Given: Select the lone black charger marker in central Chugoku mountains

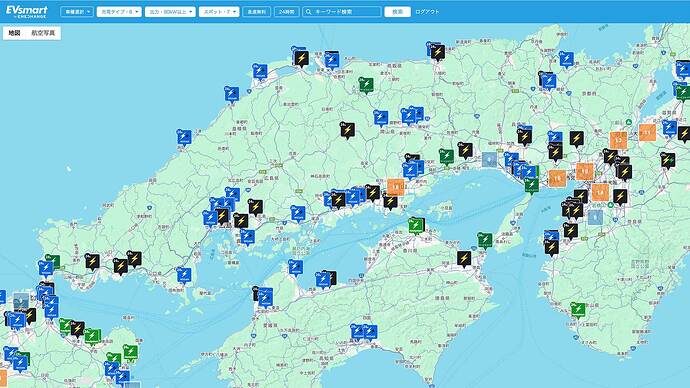Looking at the screenshot, I should [347, 130].
